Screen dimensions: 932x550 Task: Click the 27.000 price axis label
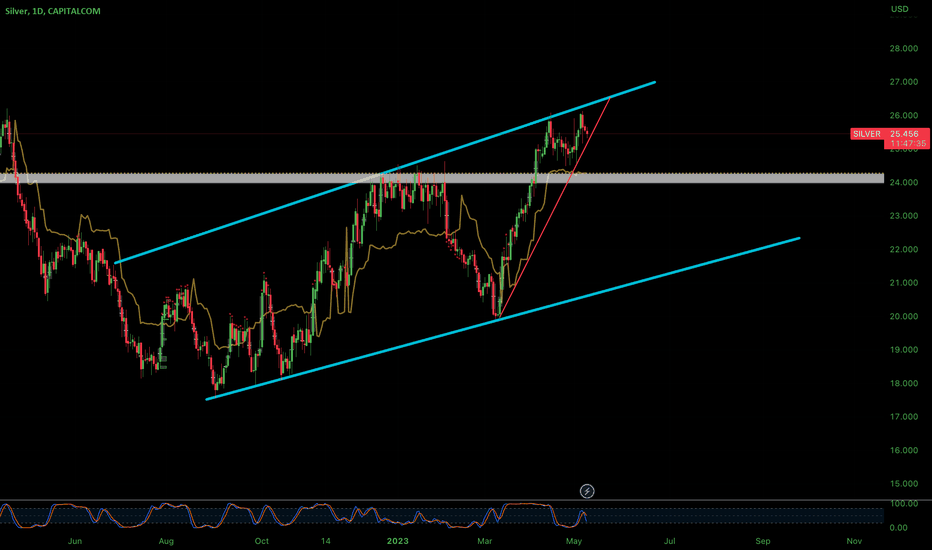pyautogui.click(x=903, y=82)
